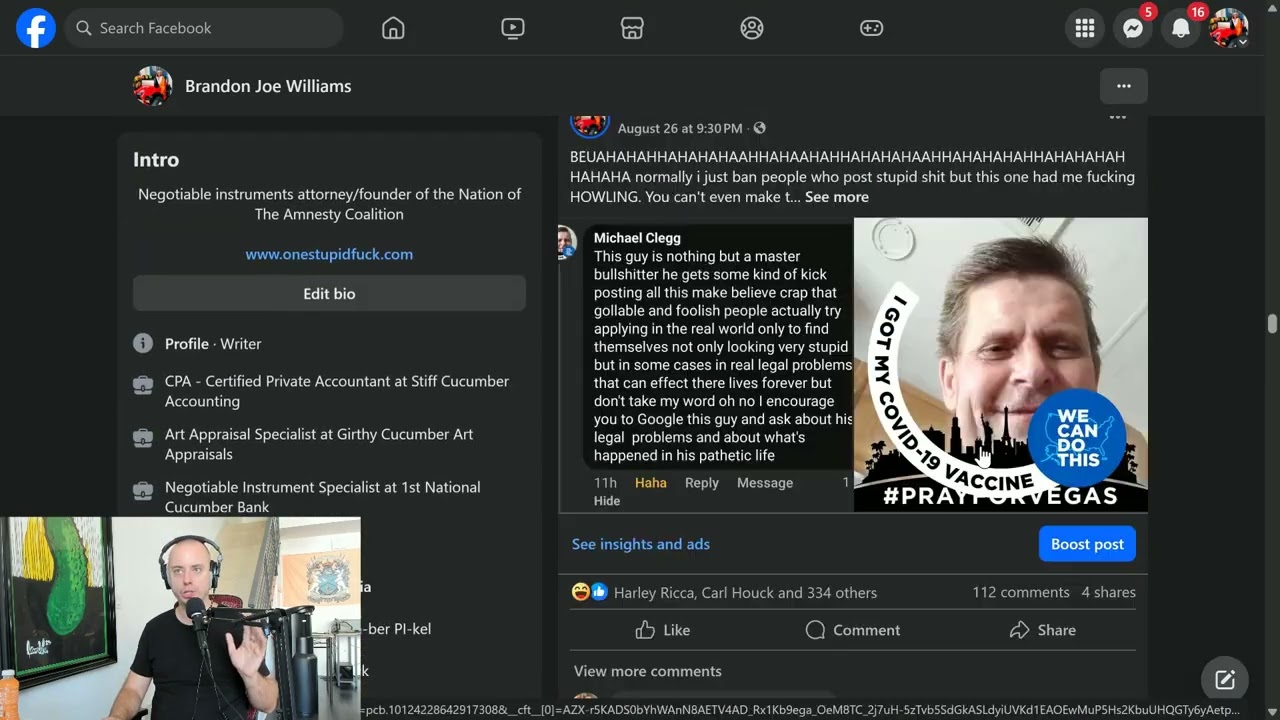Click the new message compose icon
The width and height of the screenshot is (1280, 720).
pos(1225,680)
